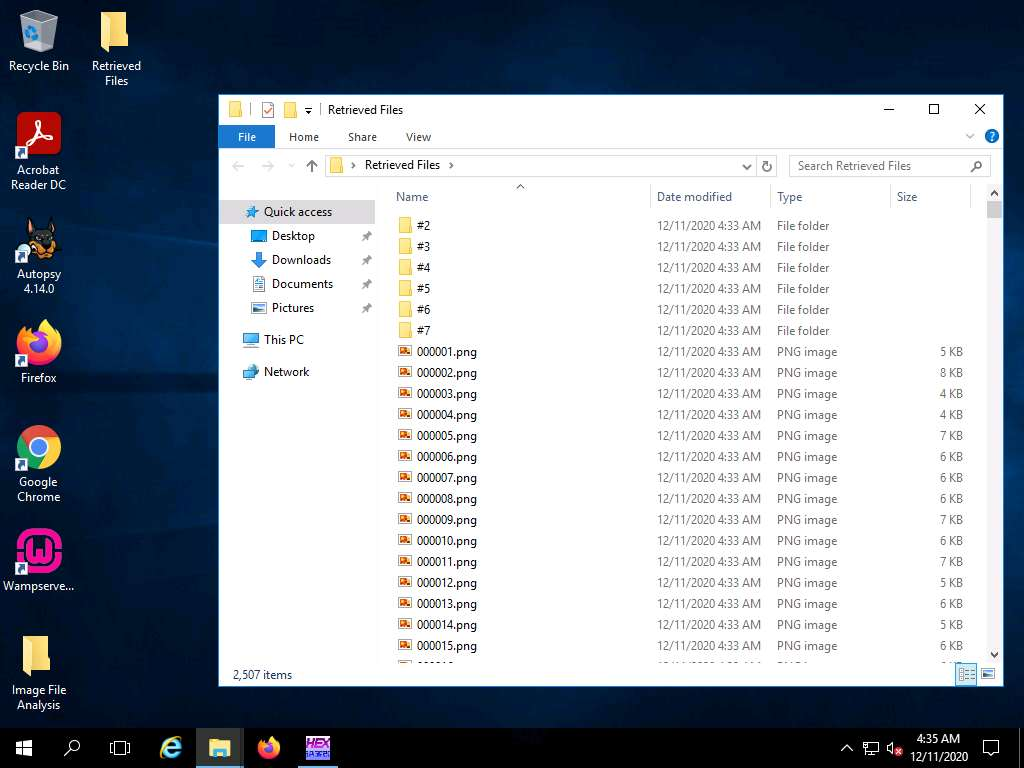Image resolution: width=1024 pixels, height=768 pixels.
Task: Click the Search Retrieved Files field
Action: 889,166
